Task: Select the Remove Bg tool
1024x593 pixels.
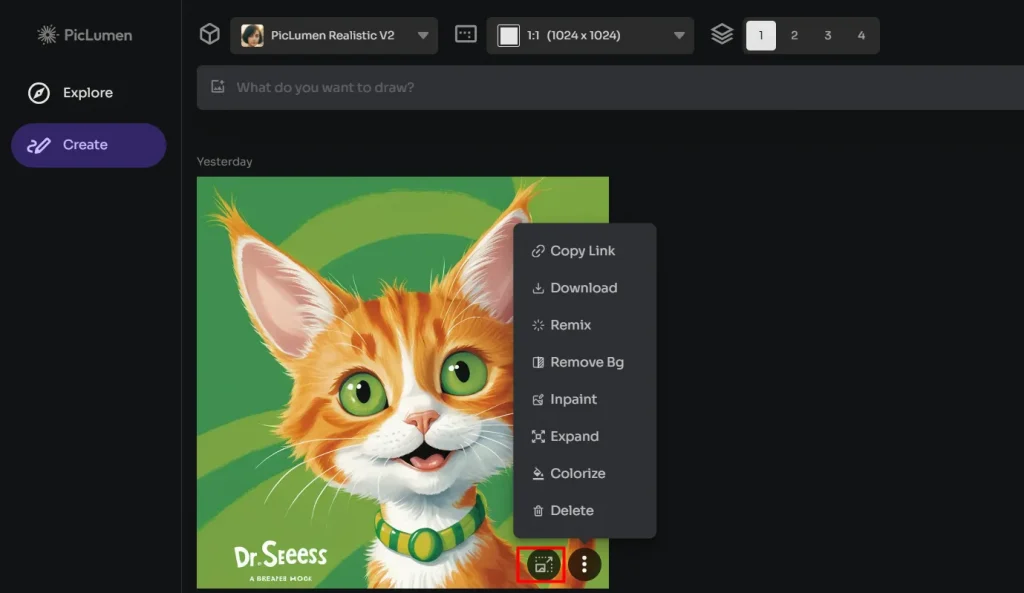Action: click(586, 362)
